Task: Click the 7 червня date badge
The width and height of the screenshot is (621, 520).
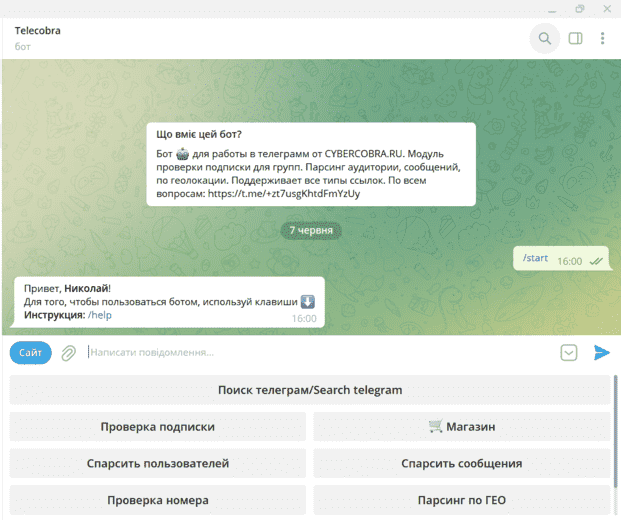Action: coord(311,230)
